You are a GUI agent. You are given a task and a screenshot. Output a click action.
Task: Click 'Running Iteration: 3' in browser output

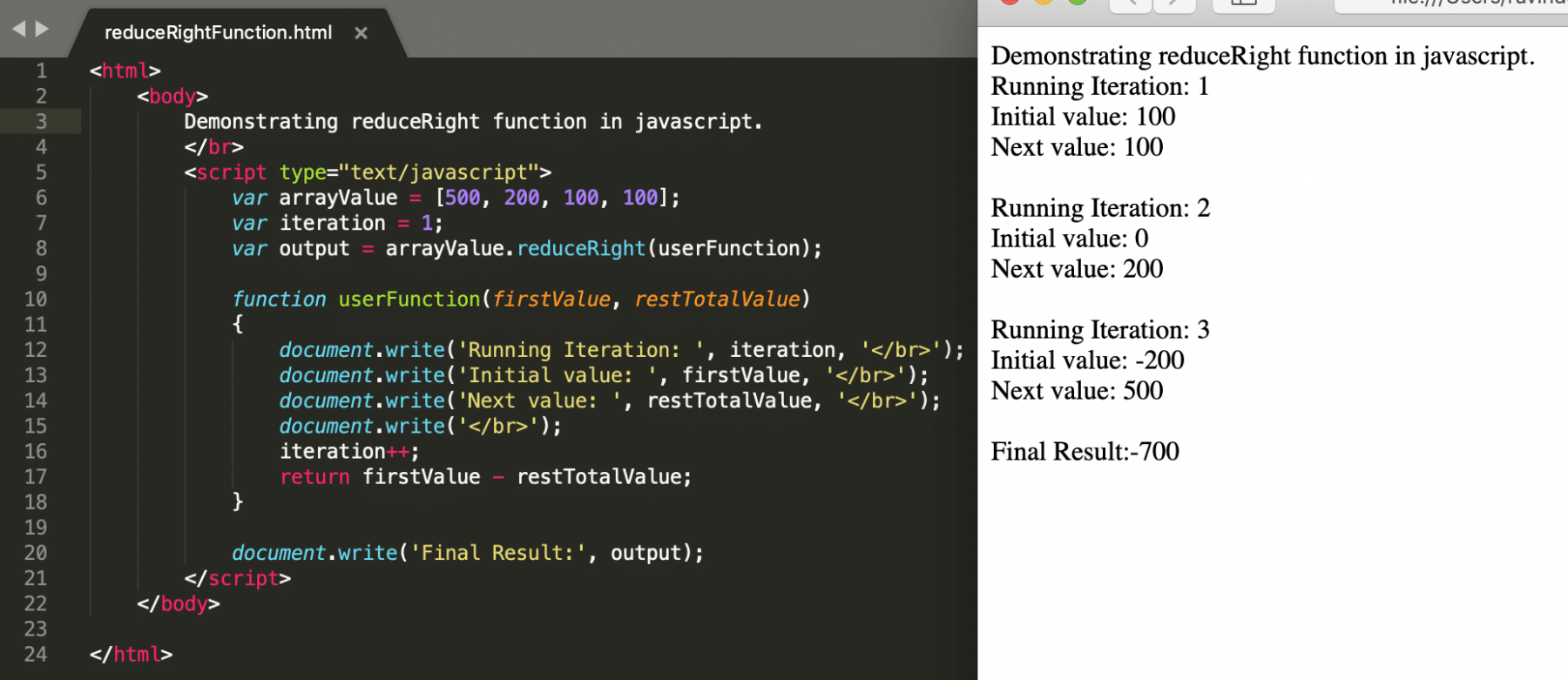click(x=1101, y=330)
